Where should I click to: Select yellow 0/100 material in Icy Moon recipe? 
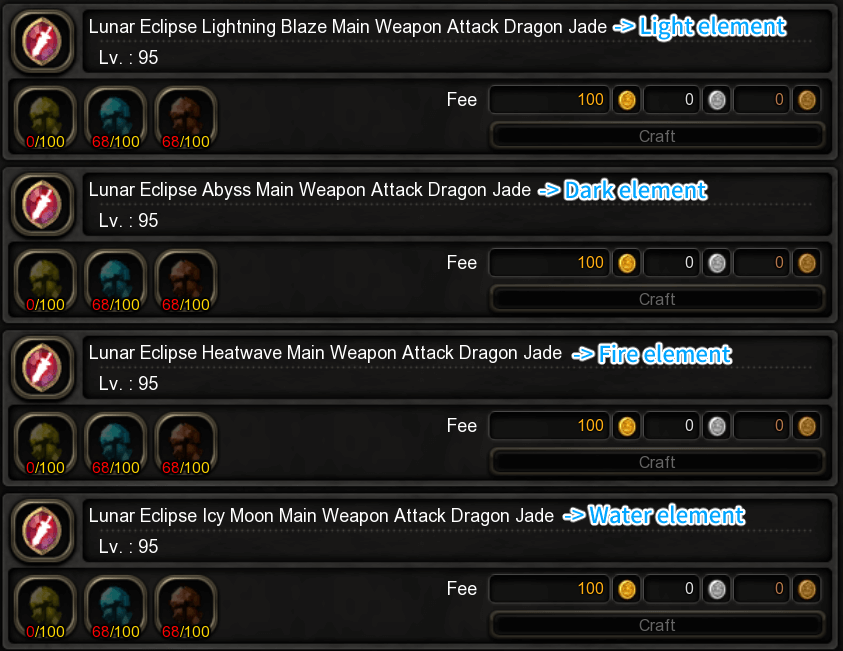point(46,607)
